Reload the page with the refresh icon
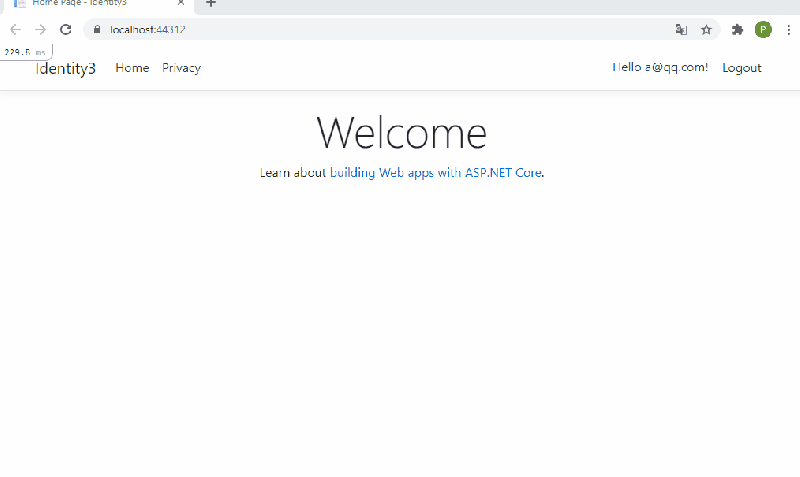 click(x=65, y=30)
